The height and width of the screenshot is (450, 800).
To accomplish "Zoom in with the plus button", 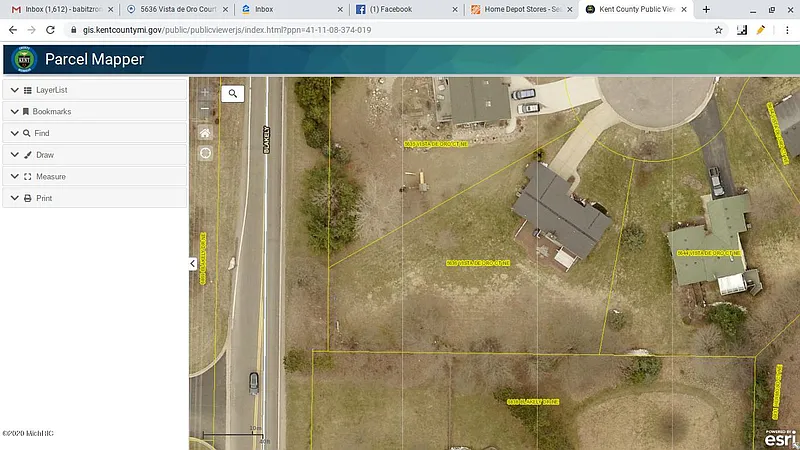I will tap(205, 93).
